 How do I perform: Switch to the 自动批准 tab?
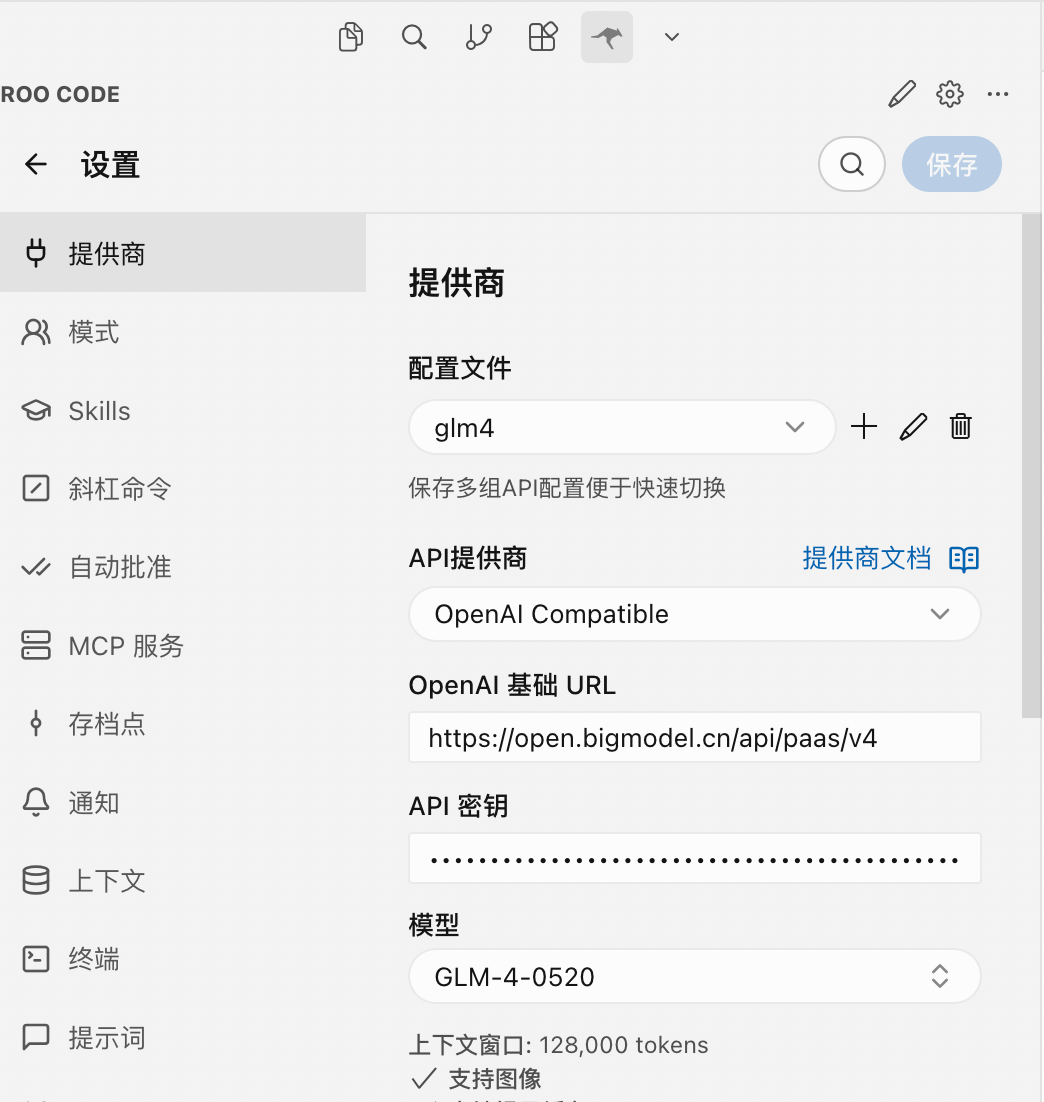[x=183, y=567]
